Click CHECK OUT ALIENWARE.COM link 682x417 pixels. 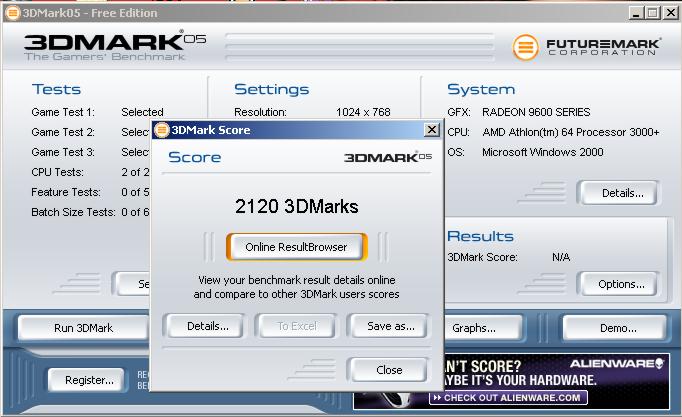point(508,397)
